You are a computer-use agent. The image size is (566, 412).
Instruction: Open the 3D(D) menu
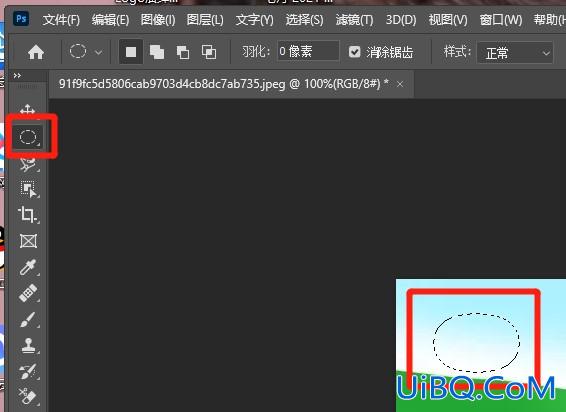401,19
